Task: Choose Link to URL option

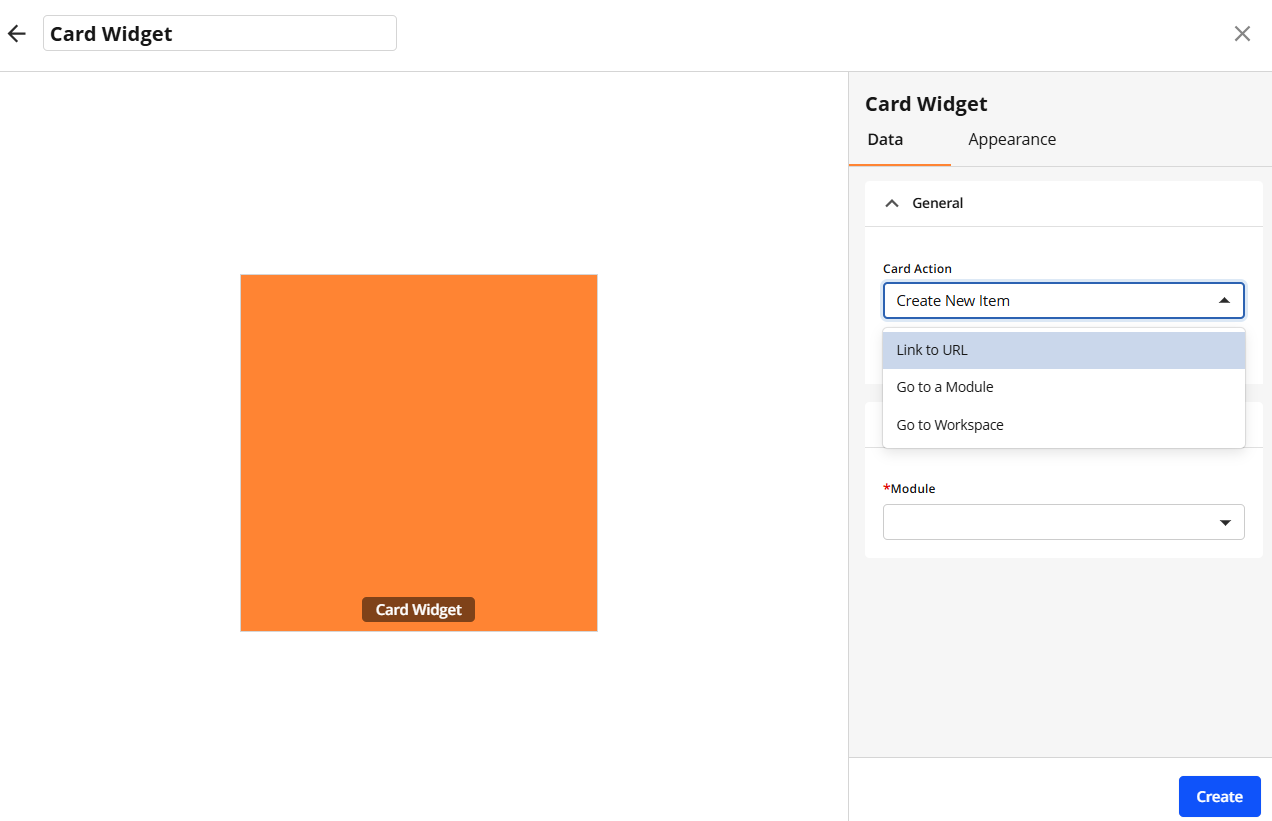Action: pos(1064,350)
